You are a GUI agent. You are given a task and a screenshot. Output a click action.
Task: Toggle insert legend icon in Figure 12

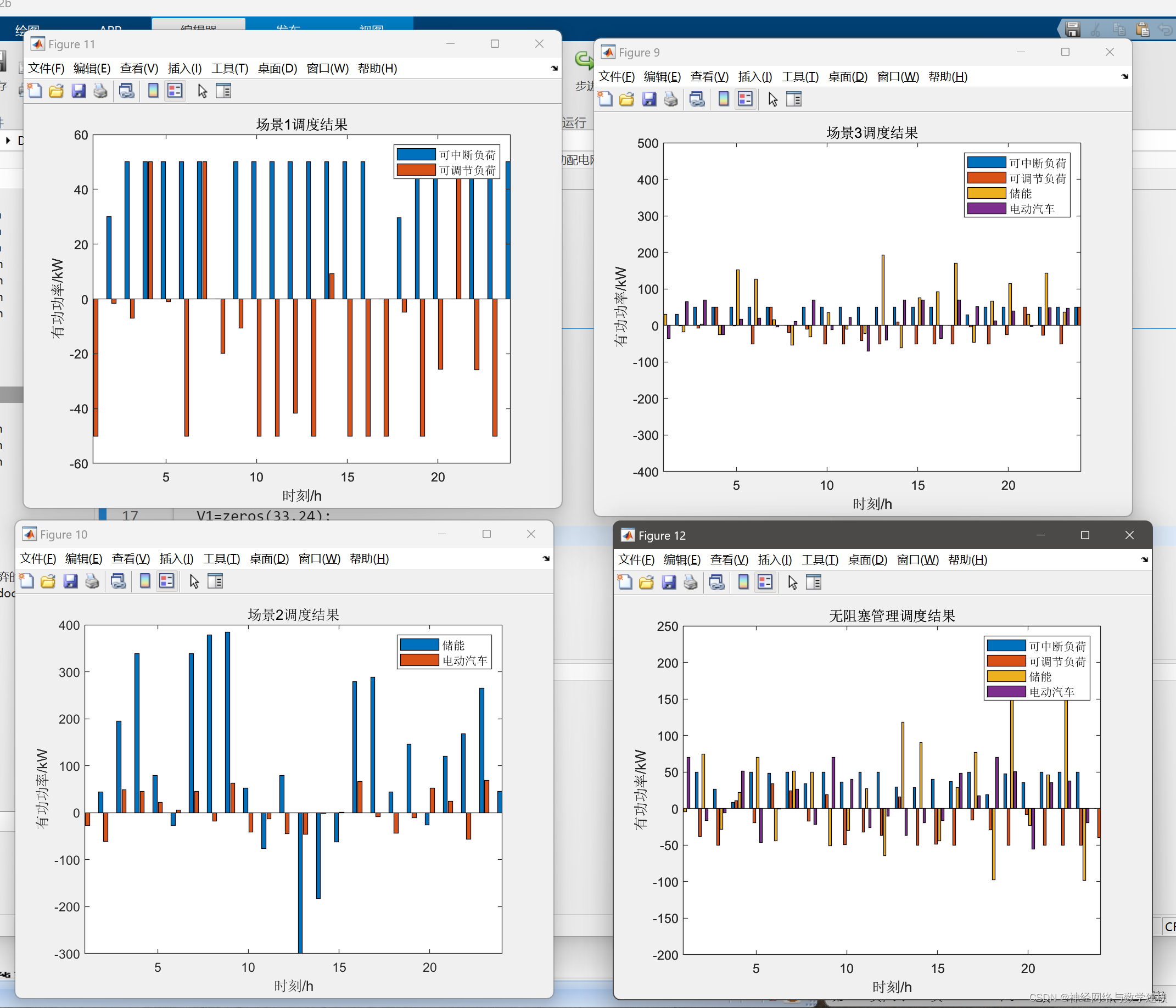pos(765,583)
